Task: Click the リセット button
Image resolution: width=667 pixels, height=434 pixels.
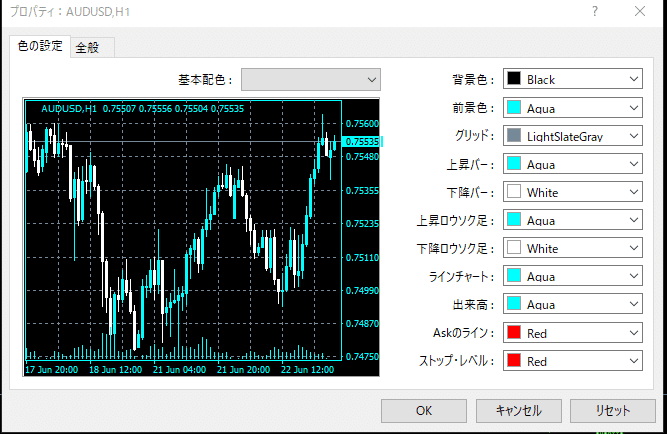Action: click(613, 411)
